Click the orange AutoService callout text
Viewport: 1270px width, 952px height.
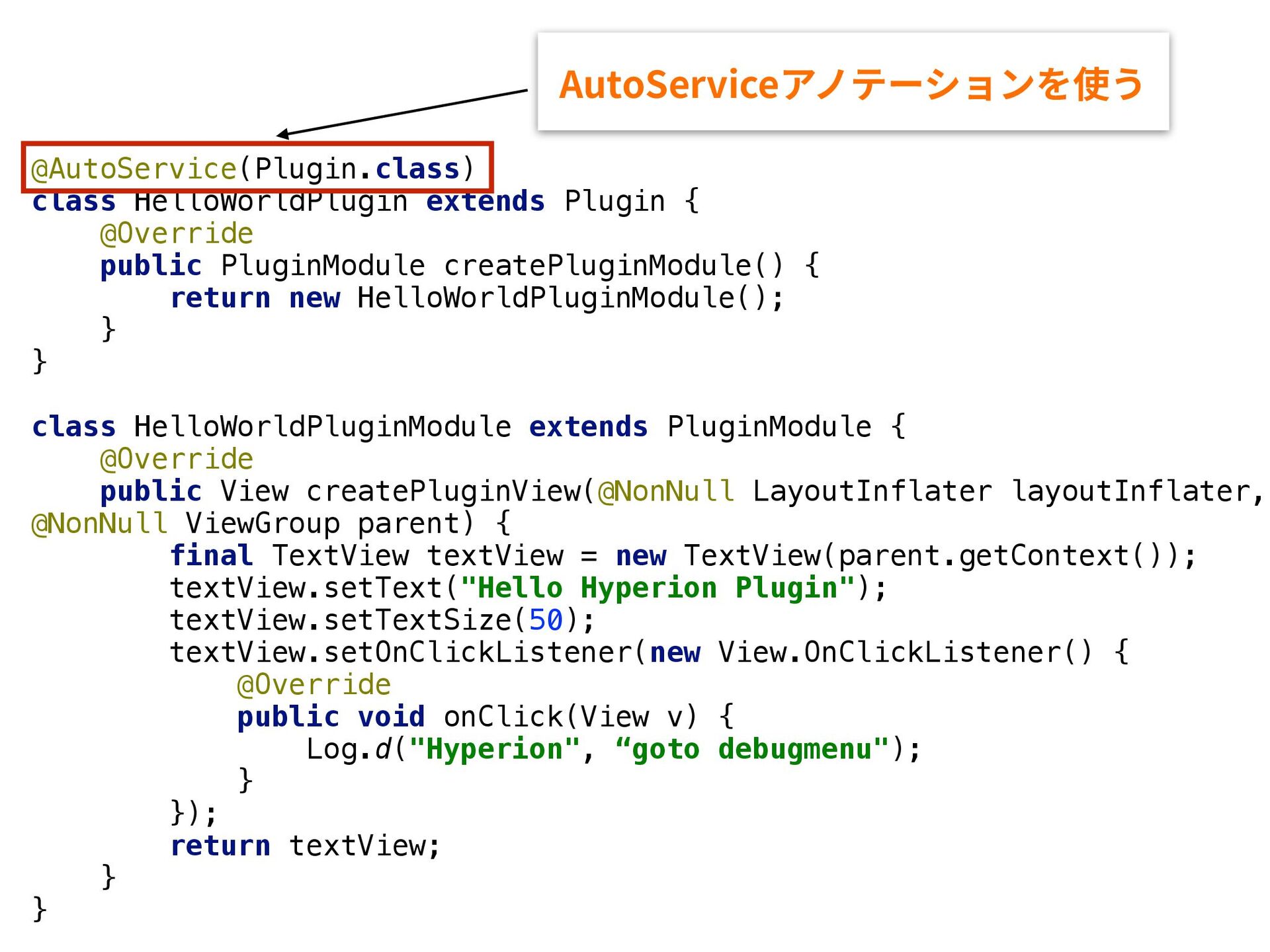coord(851,85)
